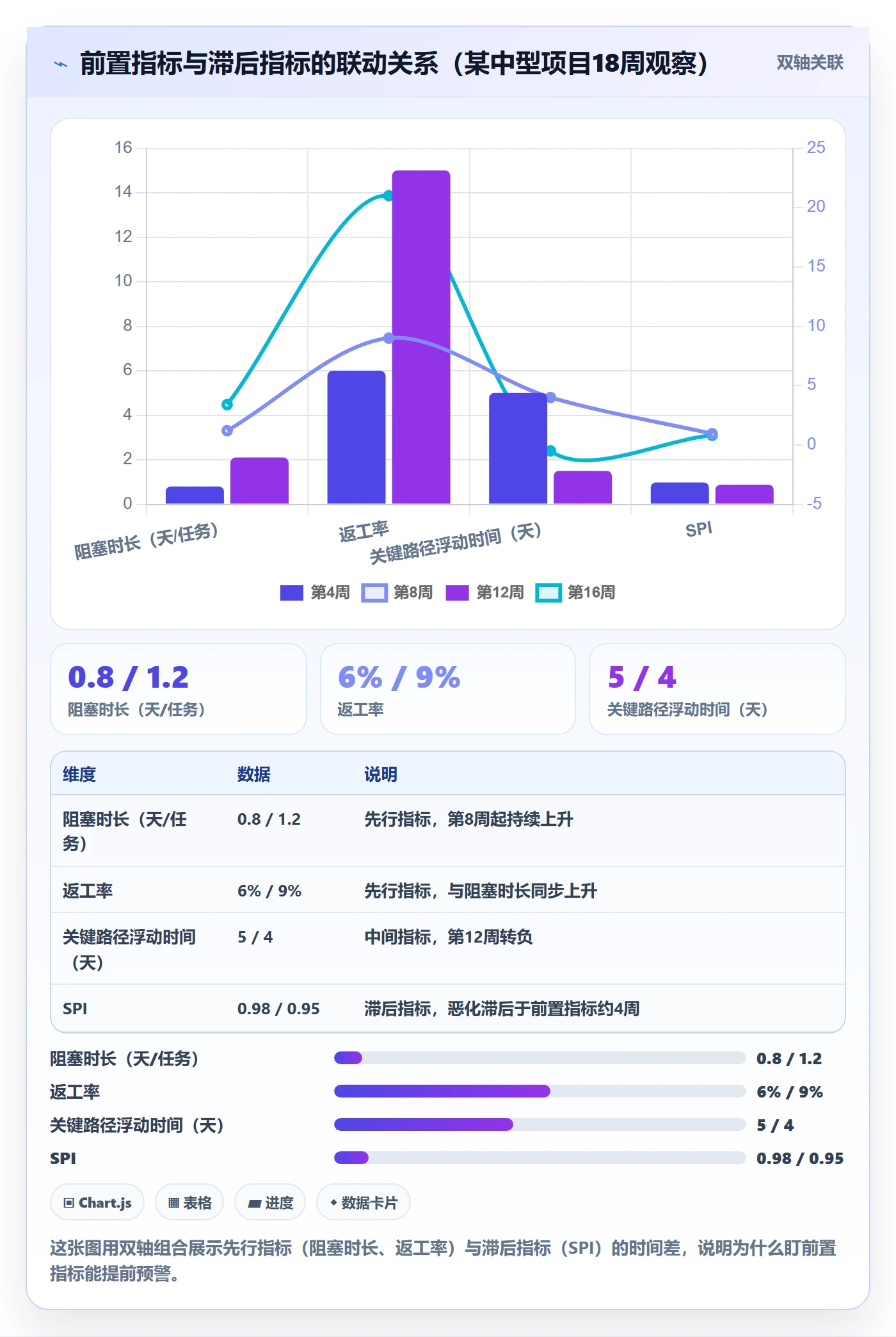Select the 5 / 4 data card
The height and width of the screenshot is (1337, 896).
pyautogui.click(x=717, y=689)
